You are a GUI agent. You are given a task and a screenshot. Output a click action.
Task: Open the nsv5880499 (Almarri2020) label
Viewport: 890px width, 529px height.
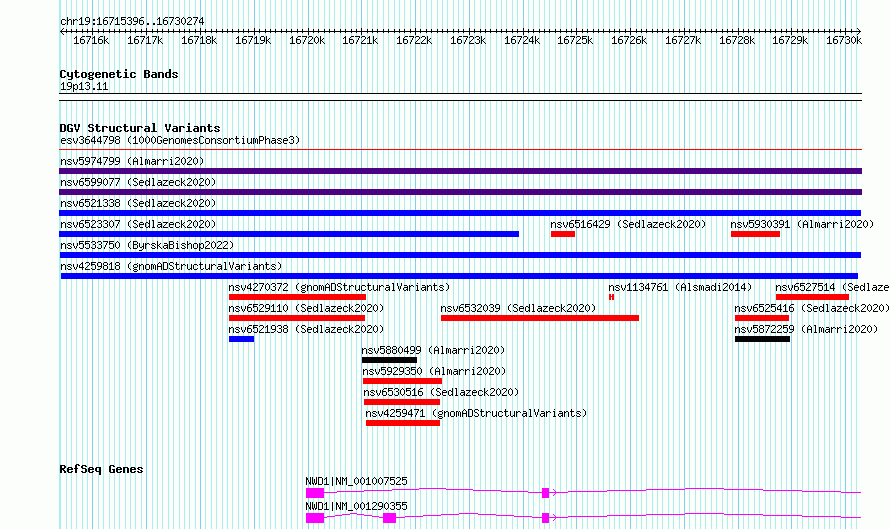[433, 350]
